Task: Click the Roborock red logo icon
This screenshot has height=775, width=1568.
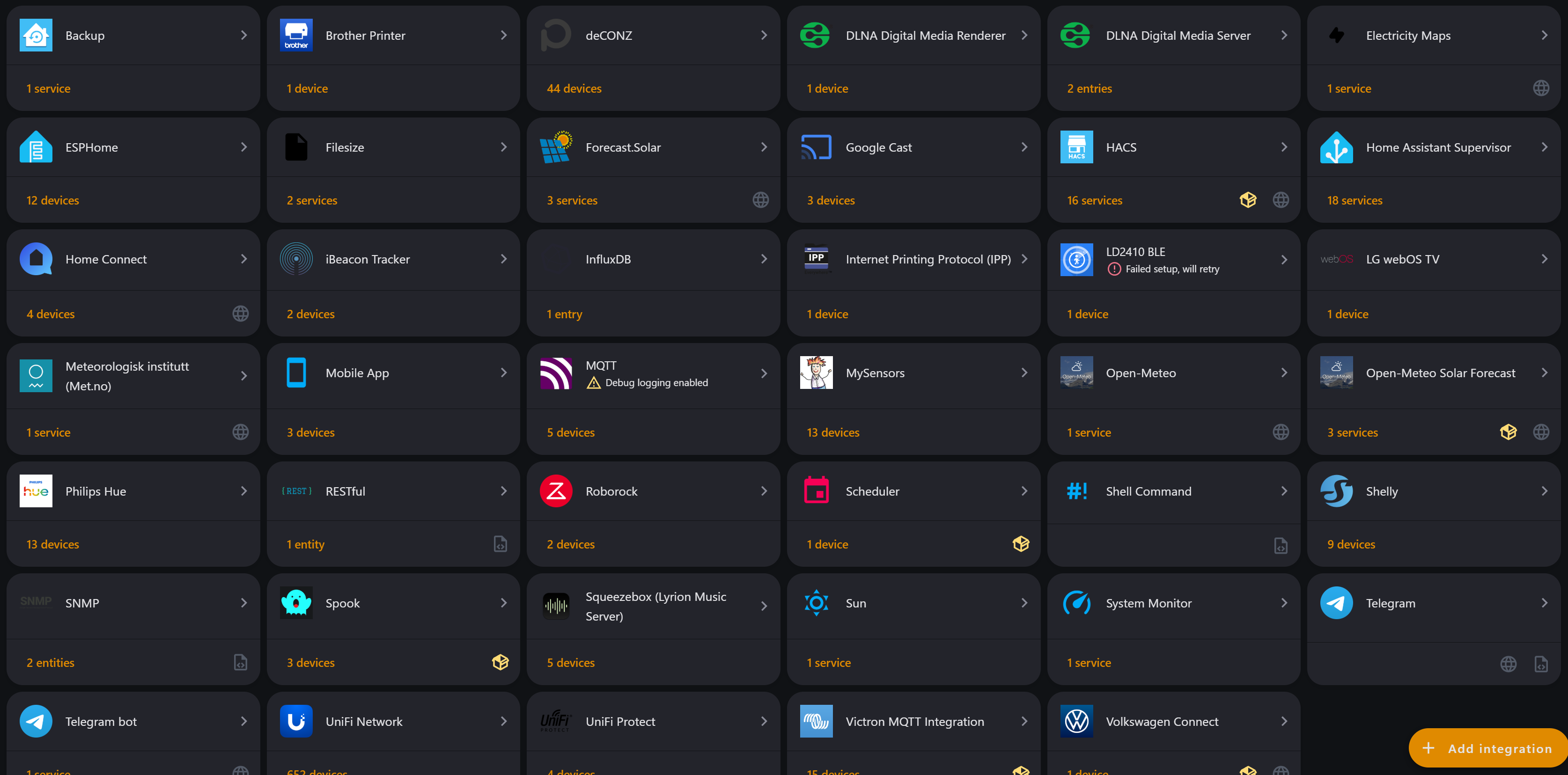Action: tap(555, 491)
